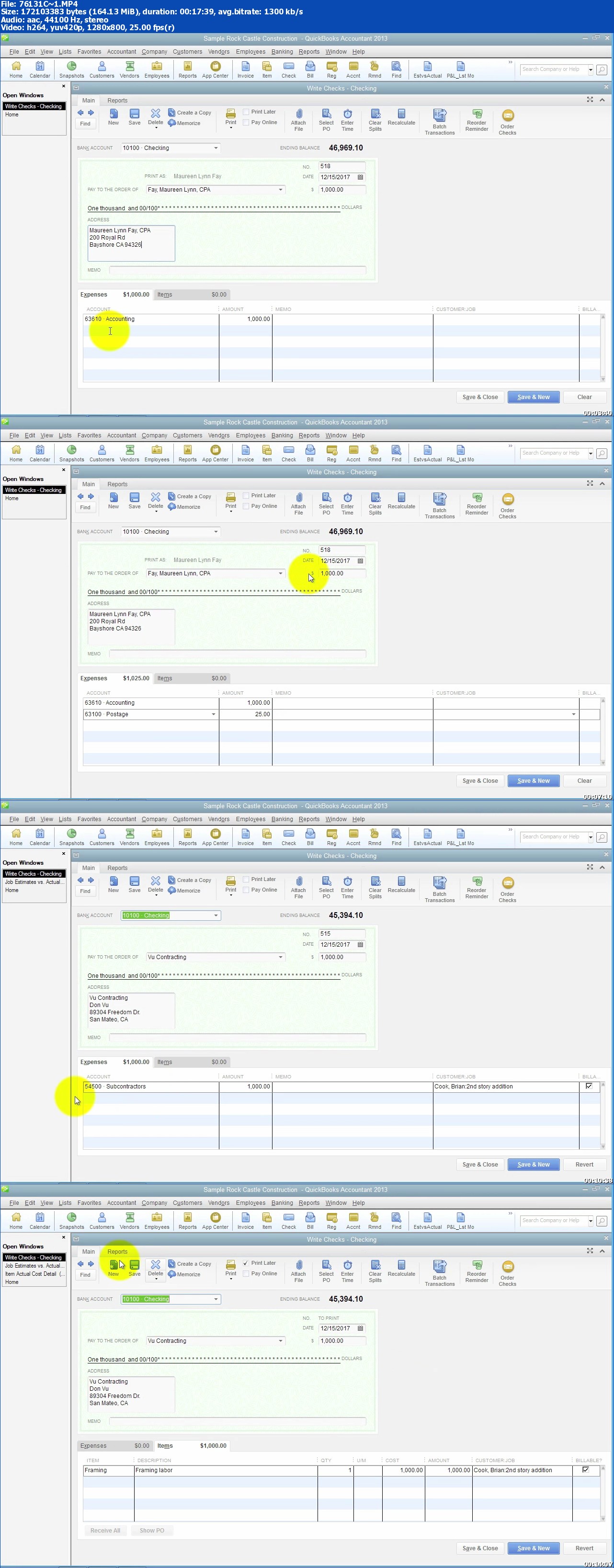
Task: Click the Memo field of check 515 in the third frame
Action: coord(238,1037)
